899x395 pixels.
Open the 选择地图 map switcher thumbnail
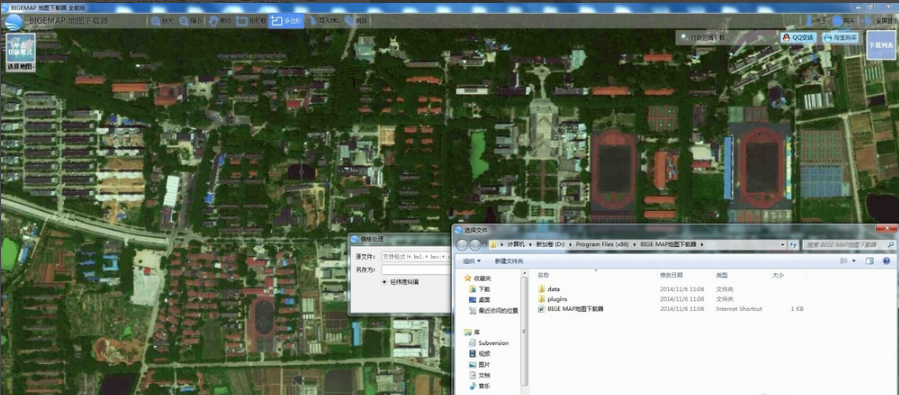(x=21, y=51)
